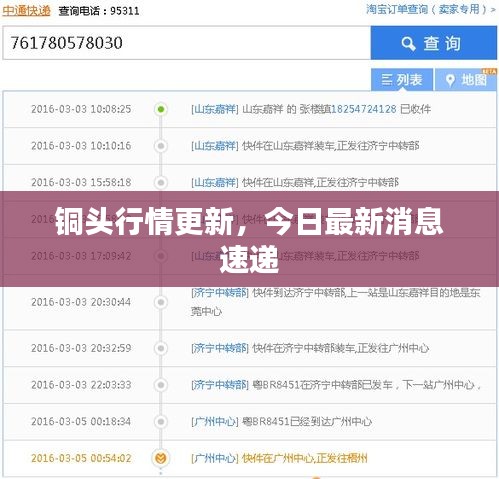Click [山东嘉祥] link in 10:08:25 row

coord(215,109)
